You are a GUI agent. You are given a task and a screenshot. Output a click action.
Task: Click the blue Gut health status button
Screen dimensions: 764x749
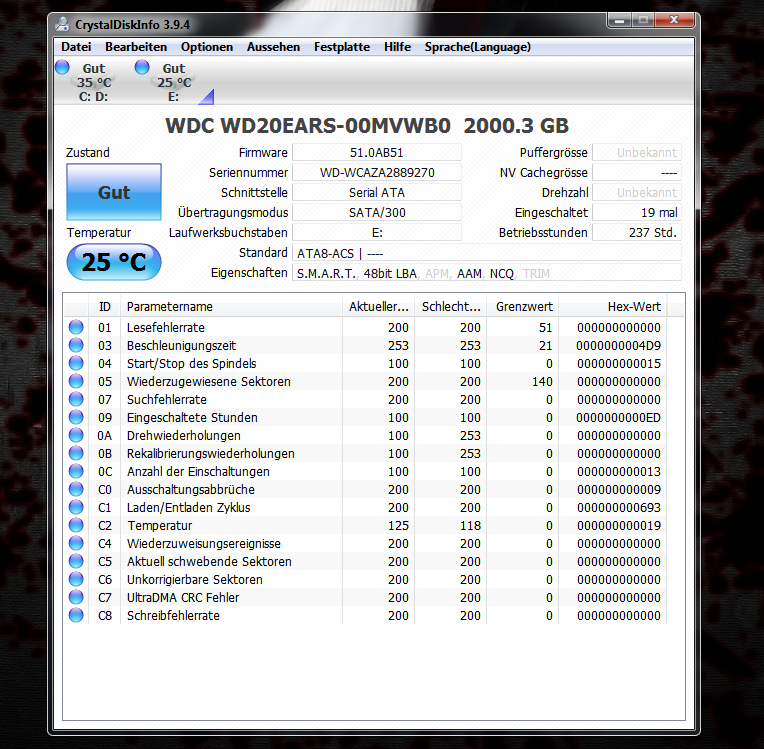tap(114, 192)
